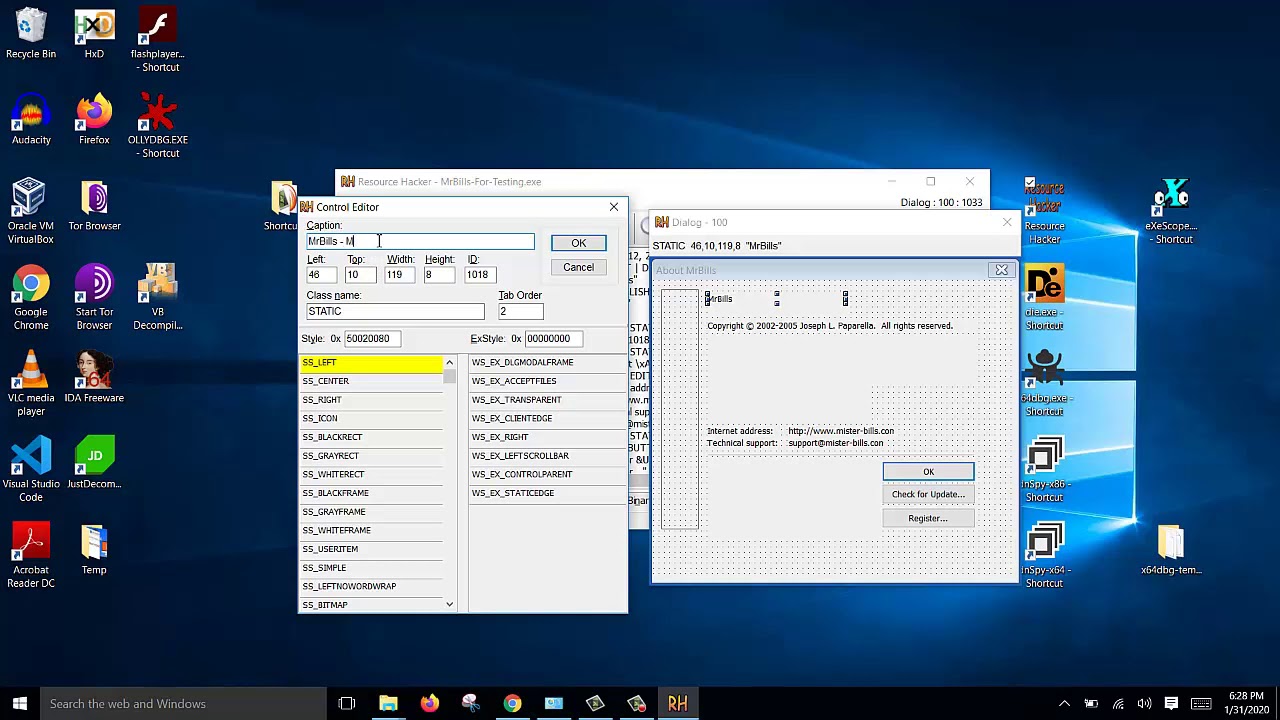Select the Recycle Bin icon

[31, 34]
